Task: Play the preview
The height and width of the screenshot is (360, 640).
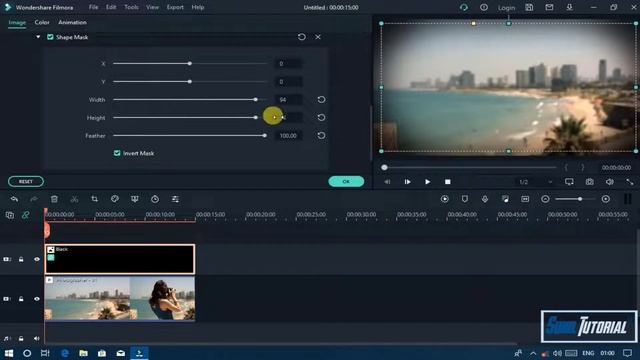Action: point(427,182)
